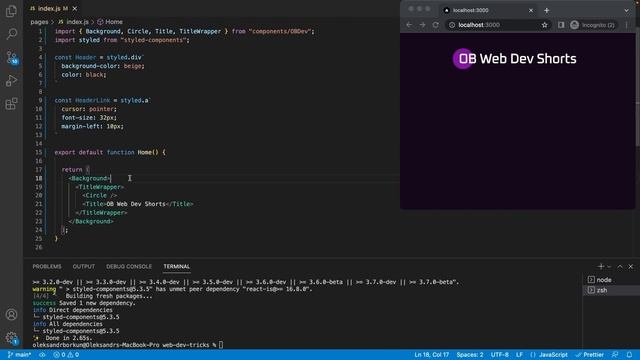
Task: Open a new browser tab
Action: [547, 10]
